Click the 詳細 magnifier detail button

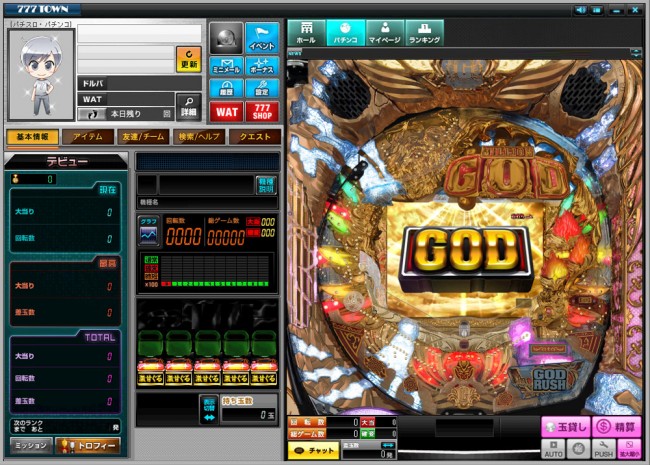(189, 107)
